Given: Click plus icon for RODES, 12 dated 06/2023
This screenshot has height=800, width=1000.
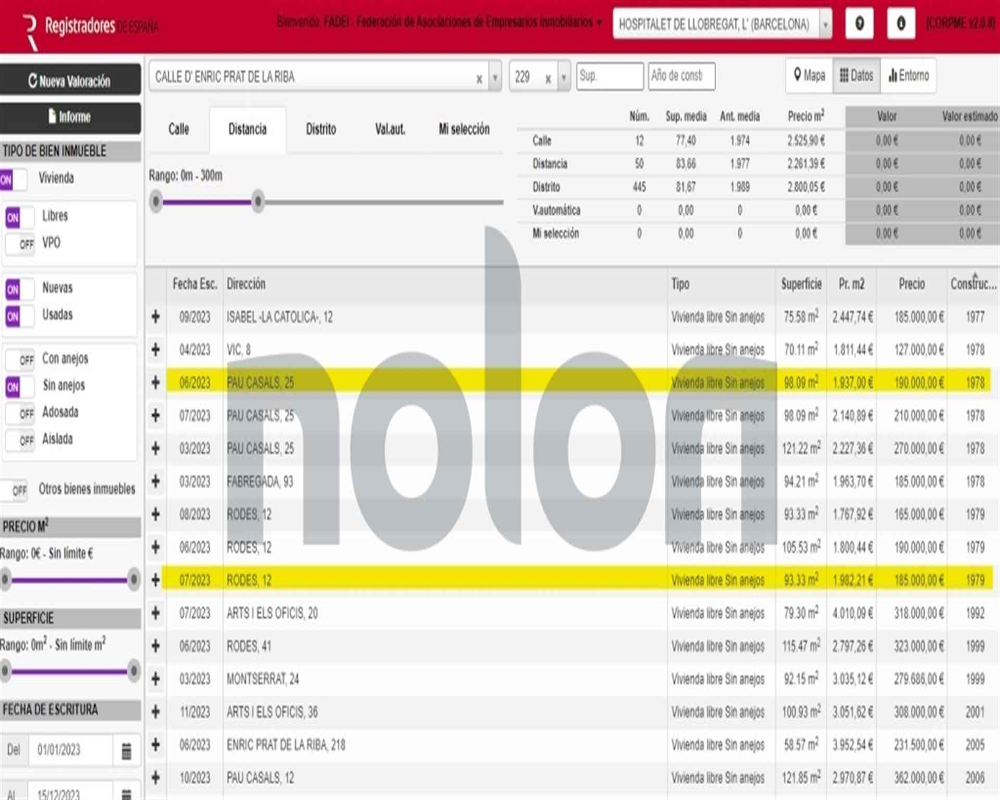Looking at the screenshot, I should [x=156, y=547].
